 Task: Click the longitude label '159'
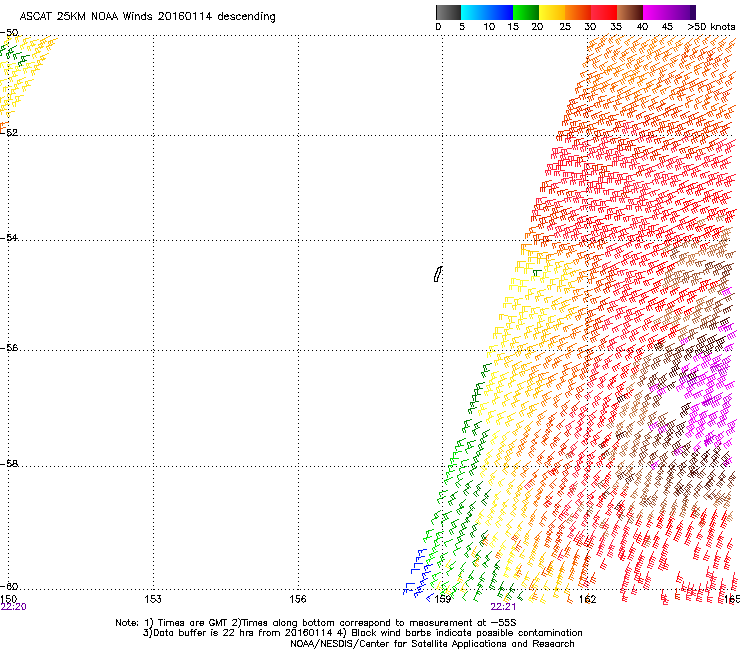pos(443,599)
